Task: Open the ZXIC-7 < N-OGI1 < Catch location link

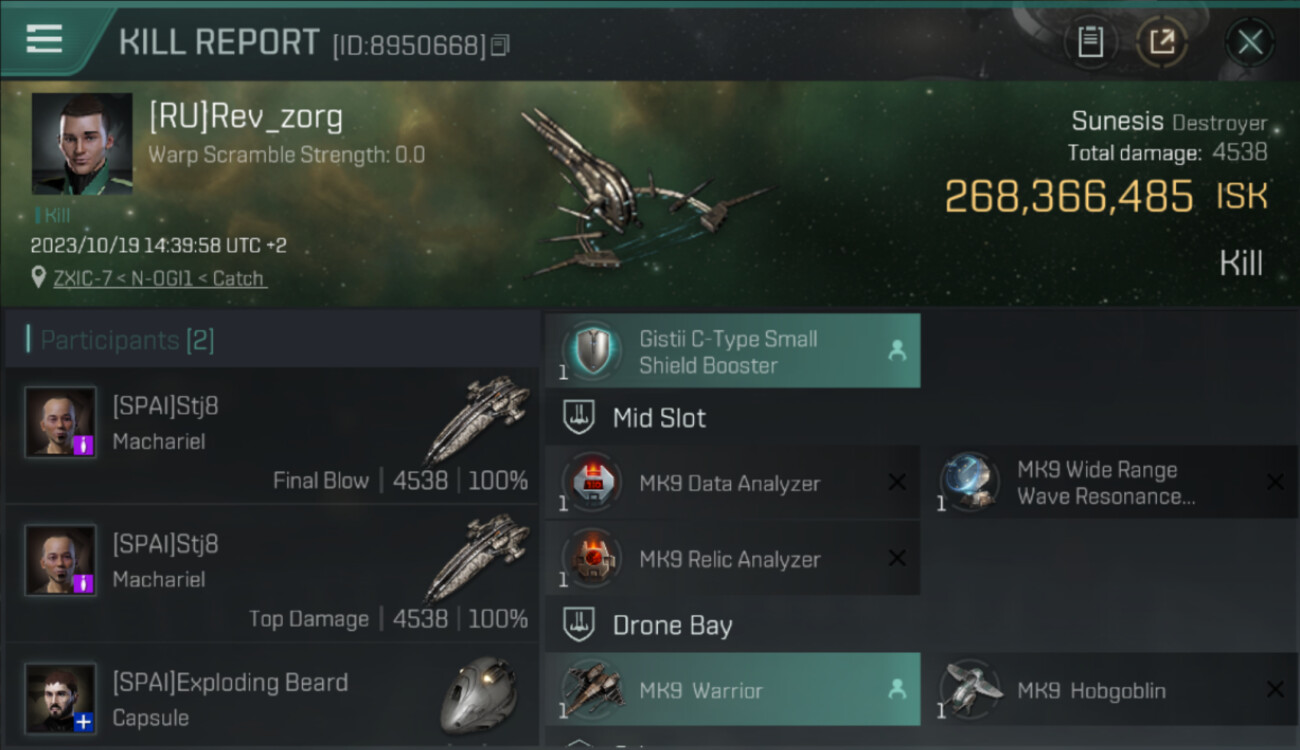Action: tap(159, 278)
